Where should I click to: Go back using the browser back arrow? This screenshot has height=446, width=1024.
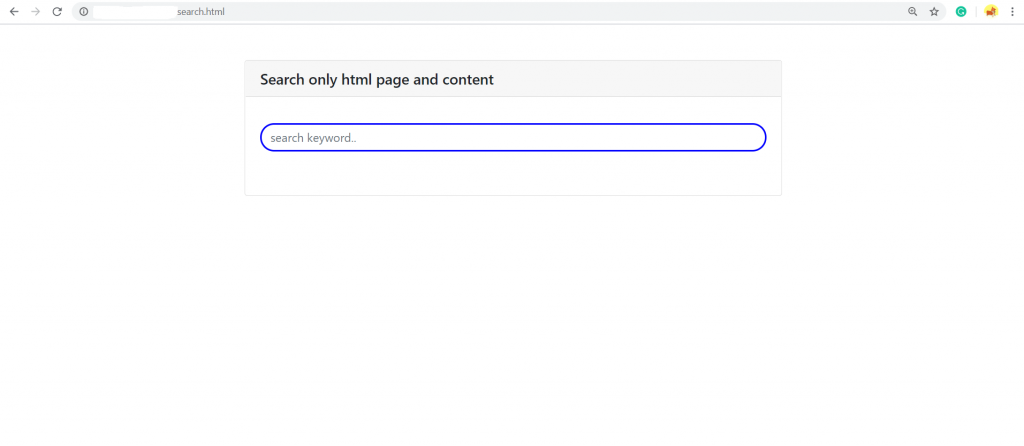click(14, 12)
